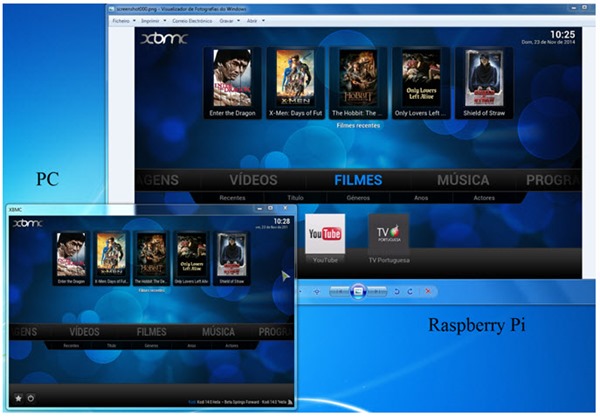
Task: Click the photo viewer title bar text
Action: pos(182,9)
